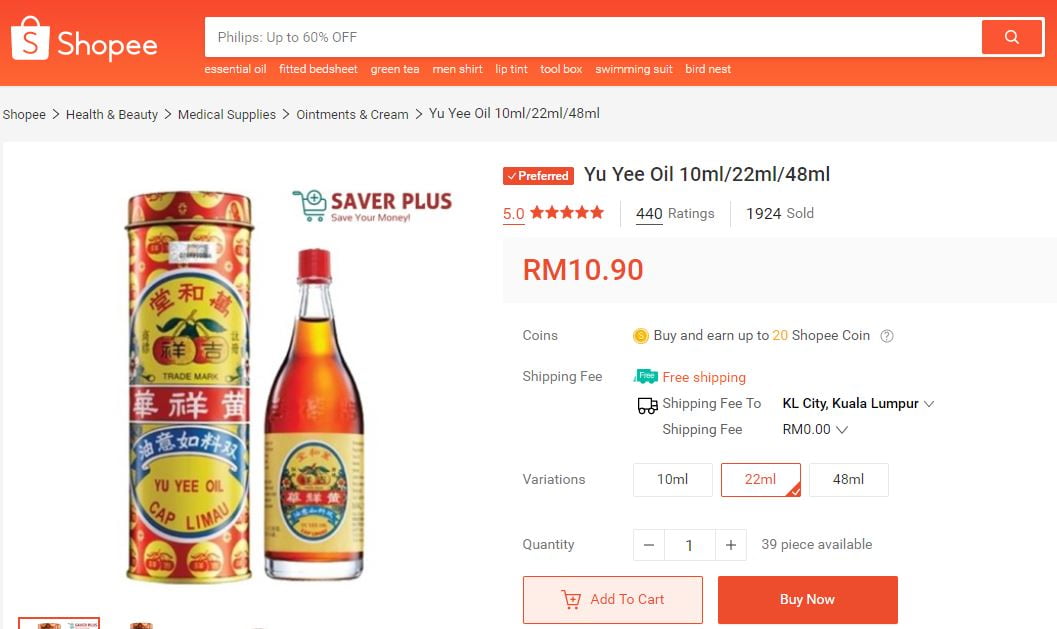Open Medical Supplies breadcrumb link
Viewport: 1057px width, 629px height.
[x=227, y=115]
